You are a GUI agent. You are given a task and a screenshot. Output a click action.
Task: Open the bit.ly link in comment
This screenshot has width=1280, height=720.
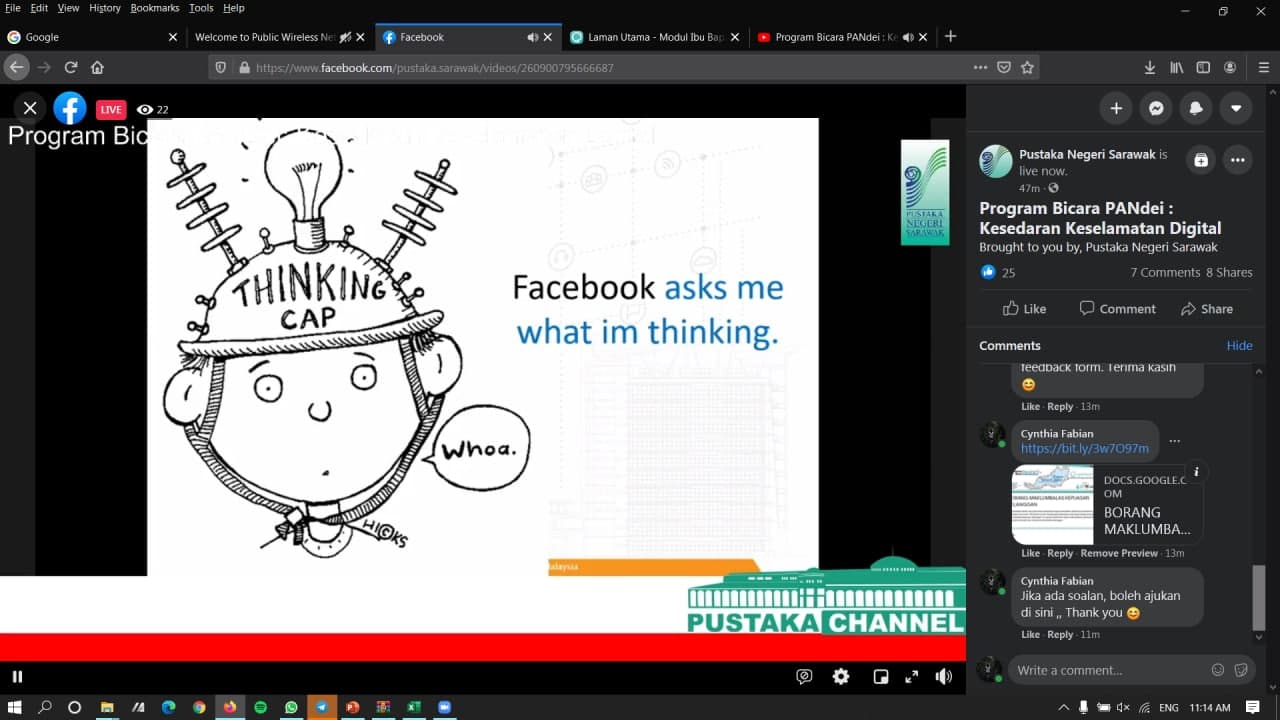tap(1084, 449)
